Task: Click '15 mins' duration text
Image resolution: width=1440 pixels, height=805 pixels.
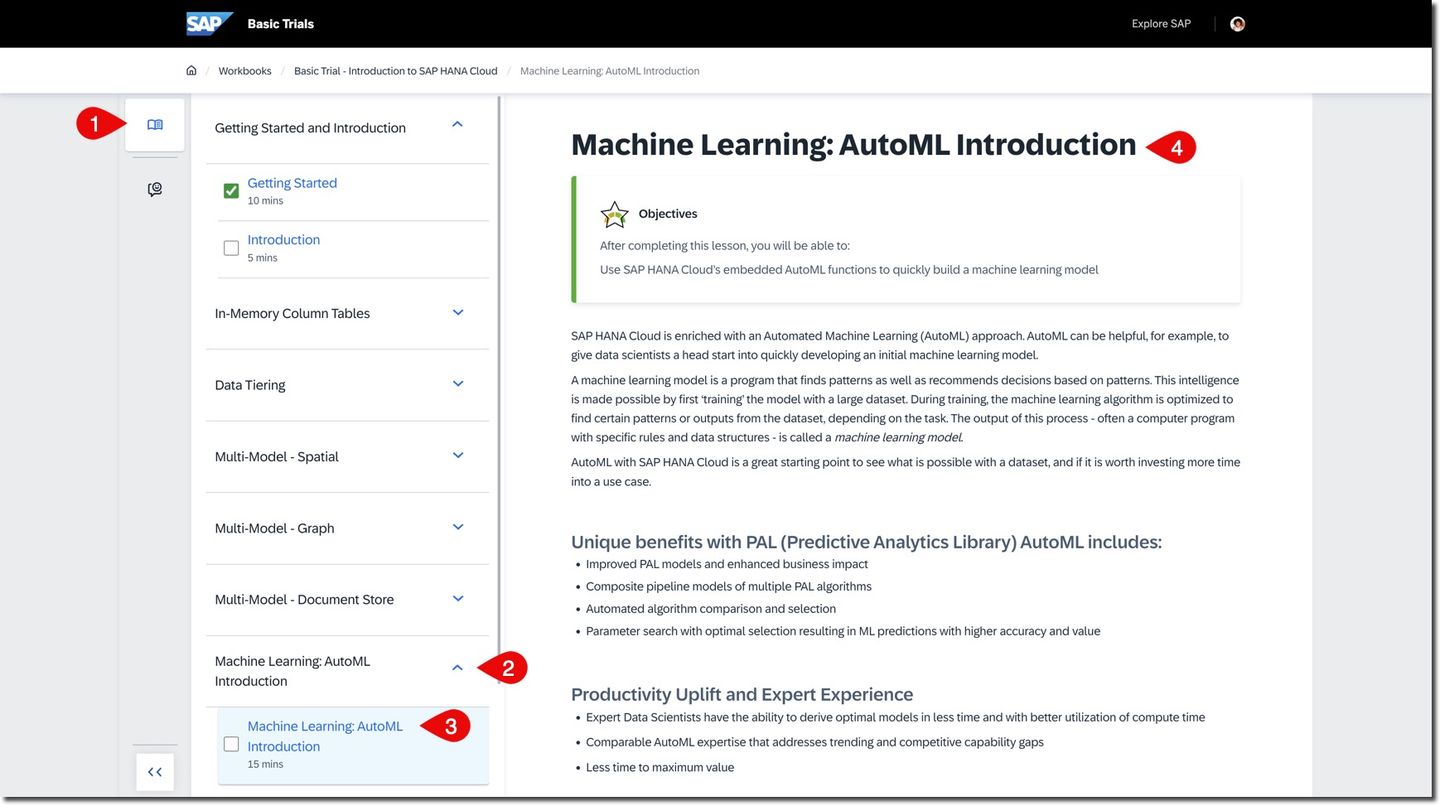Action: [265, 764]
